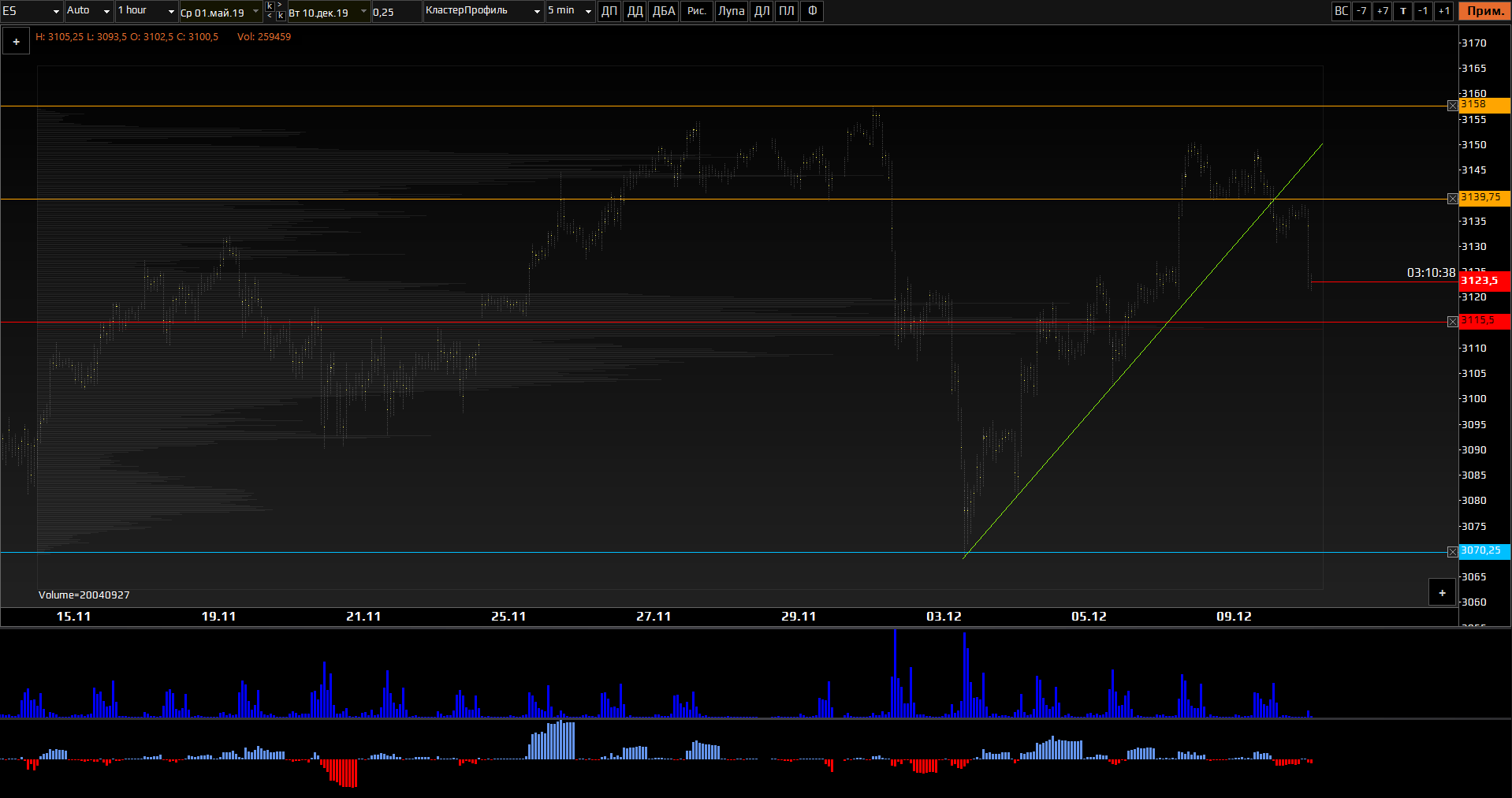
Task: Click the ДП toolbar button
Action: 609,11
